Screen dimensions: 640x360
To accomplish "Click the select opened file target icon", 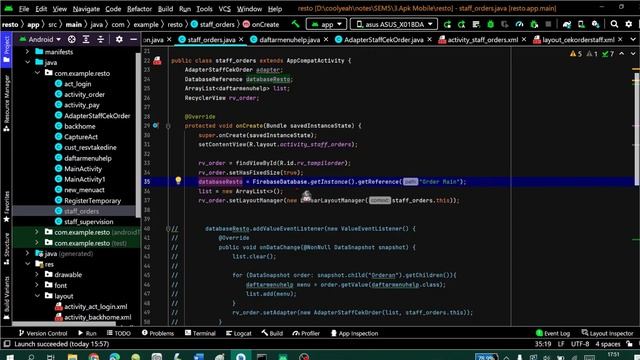I will pyautogui.click(x=71, y=40).
